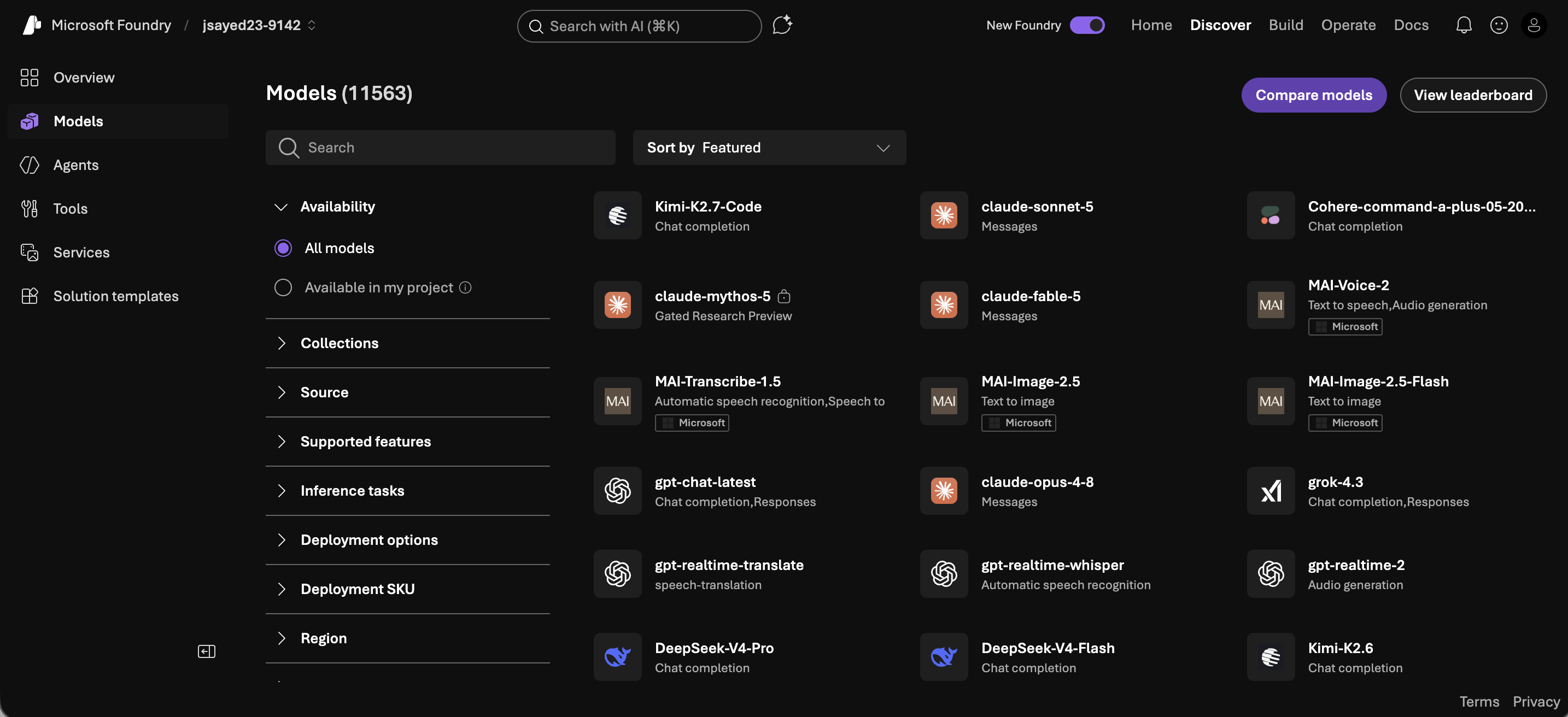Open the gpt-realtime-translate model name

pyautogui.click(x=729, y=565)
